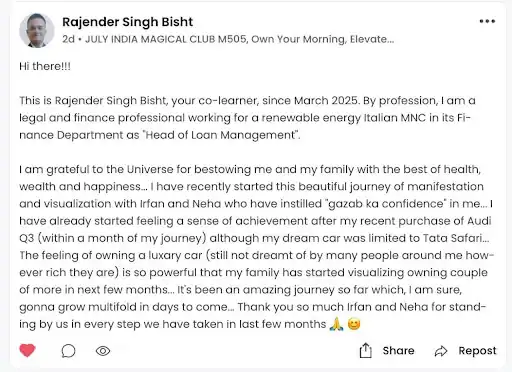Click the repost curved arrow icon
Screen dimensions: 512x372
coord(441,351)
